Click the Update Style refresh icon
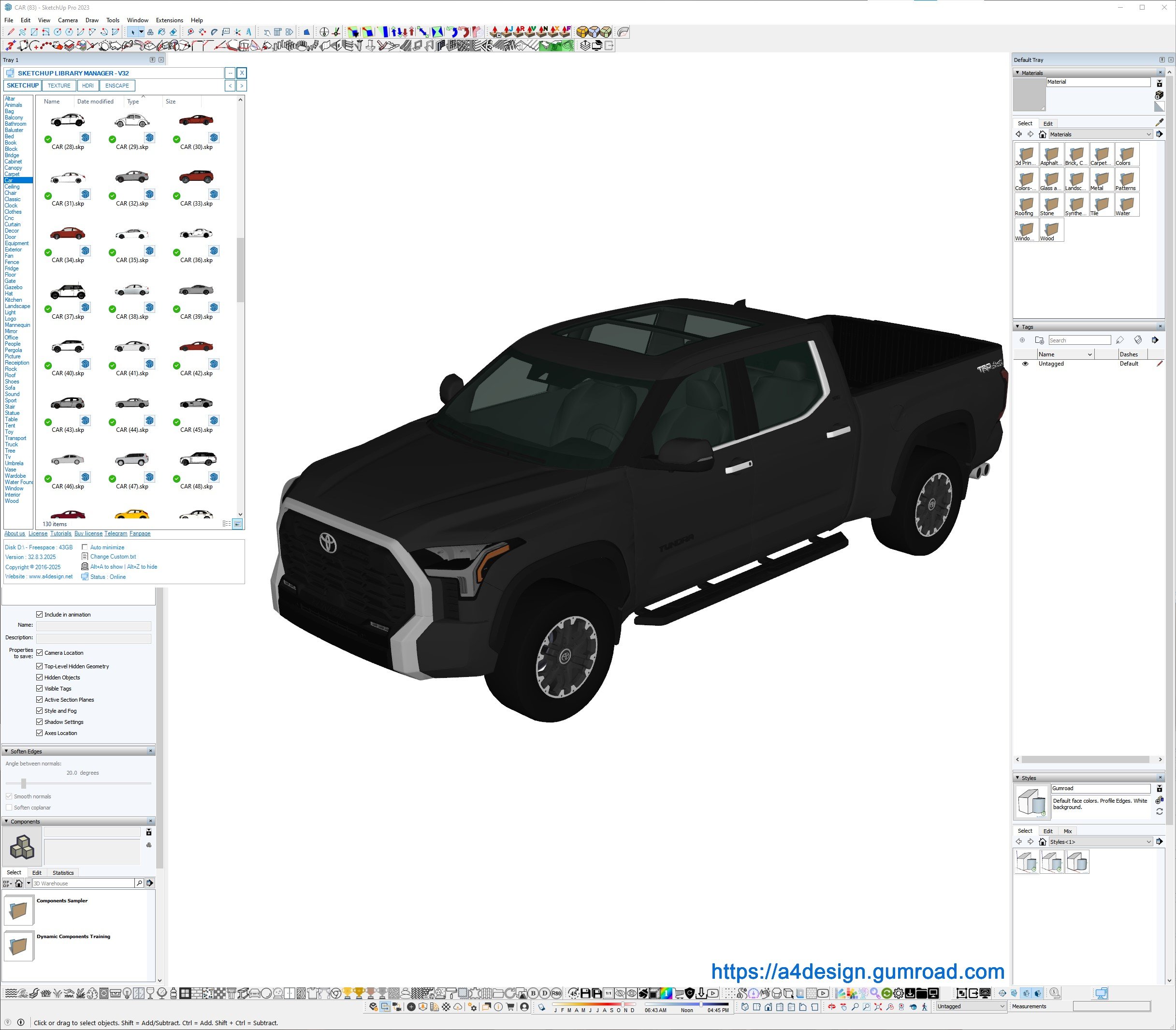 point(1159,811)
